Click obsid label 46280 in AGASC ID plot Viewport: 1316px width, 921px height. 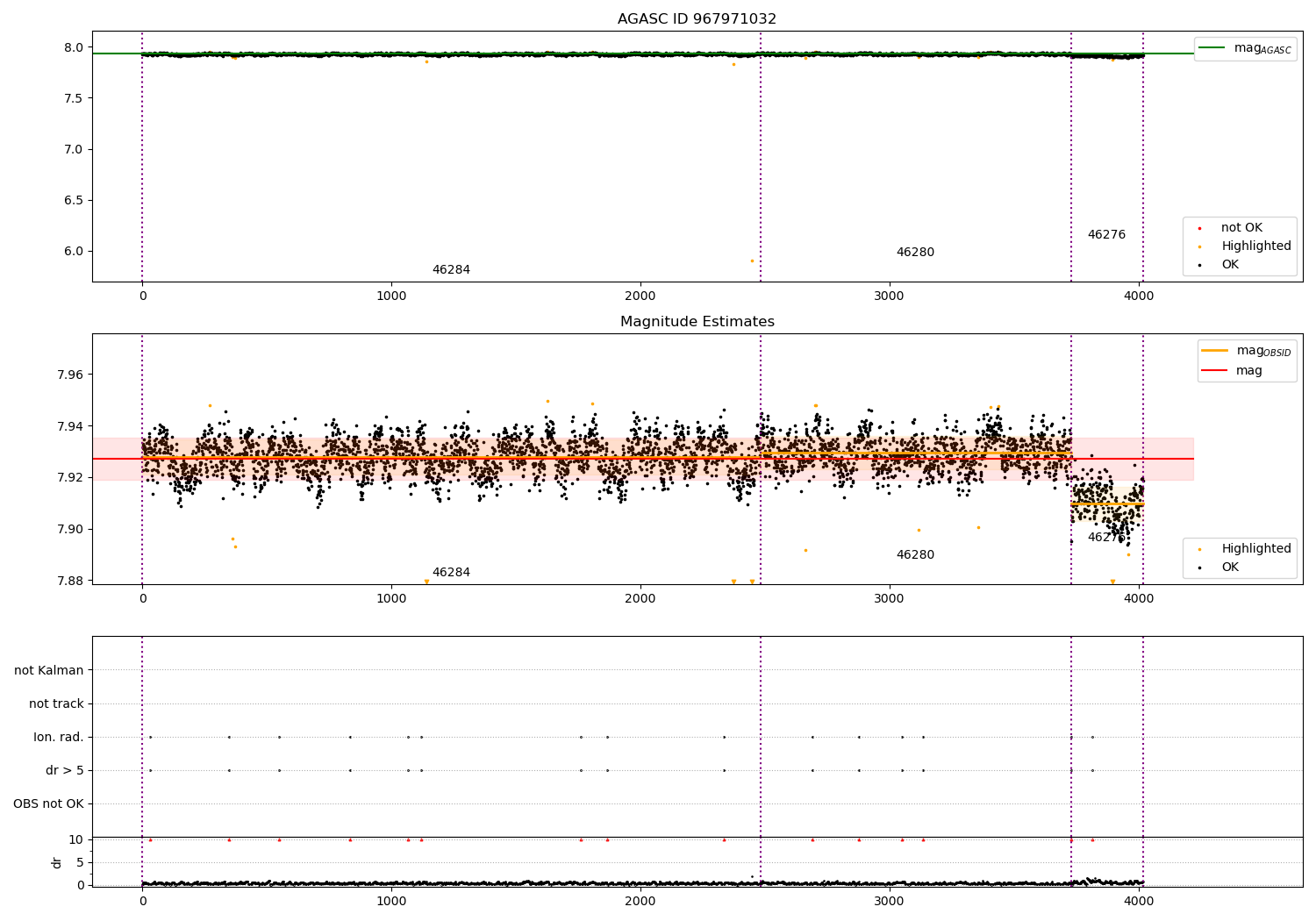[x=915, y=253]
